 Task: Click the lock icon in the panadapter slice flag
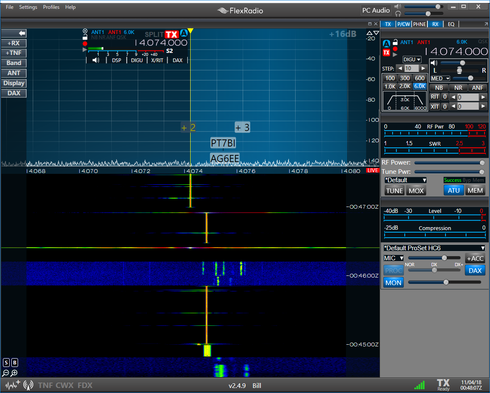85,38
